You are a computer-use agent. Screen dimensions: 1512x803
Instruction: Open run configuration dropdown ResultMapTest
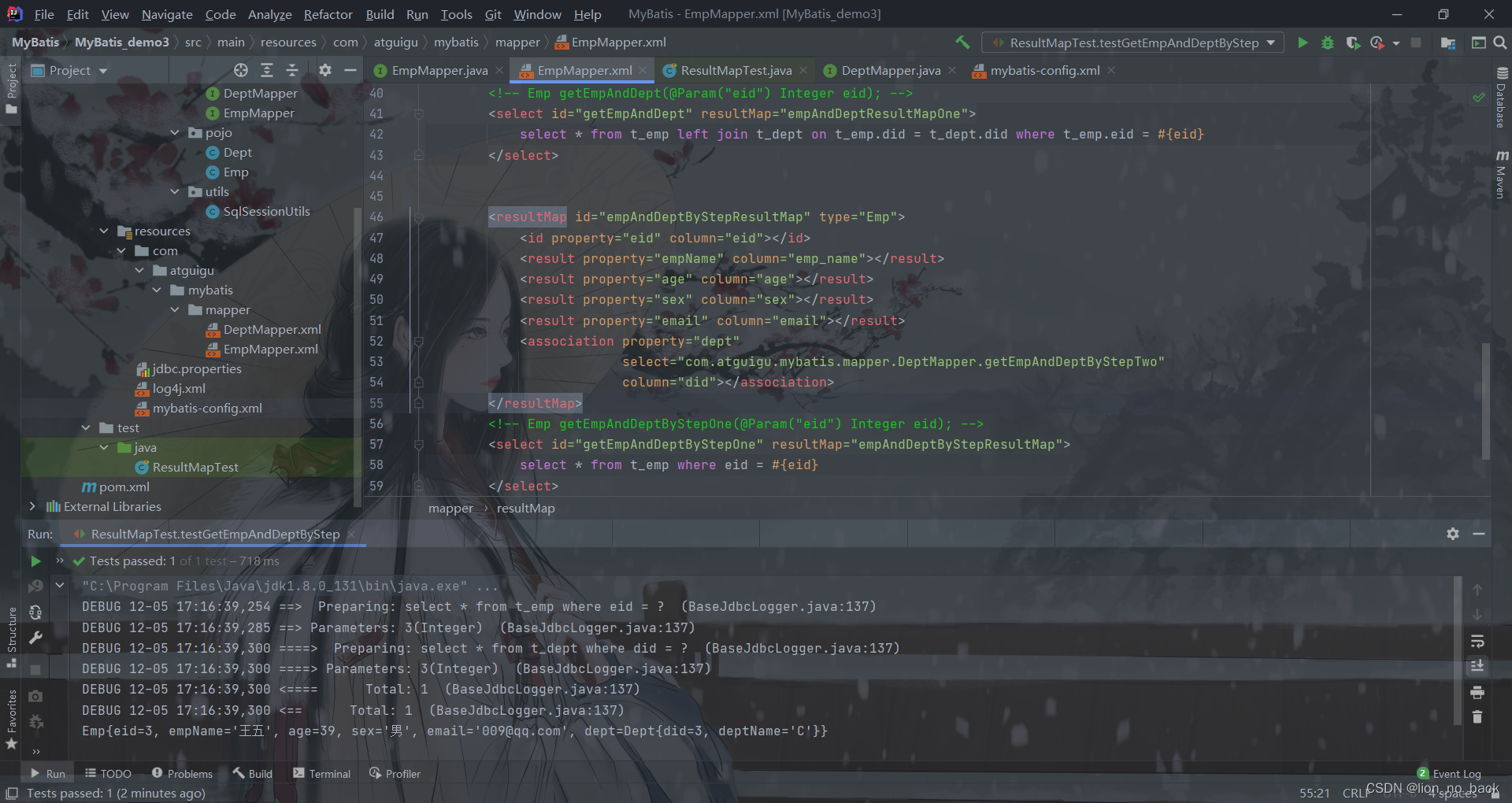pyautogui.click(x=1134, y=43)
